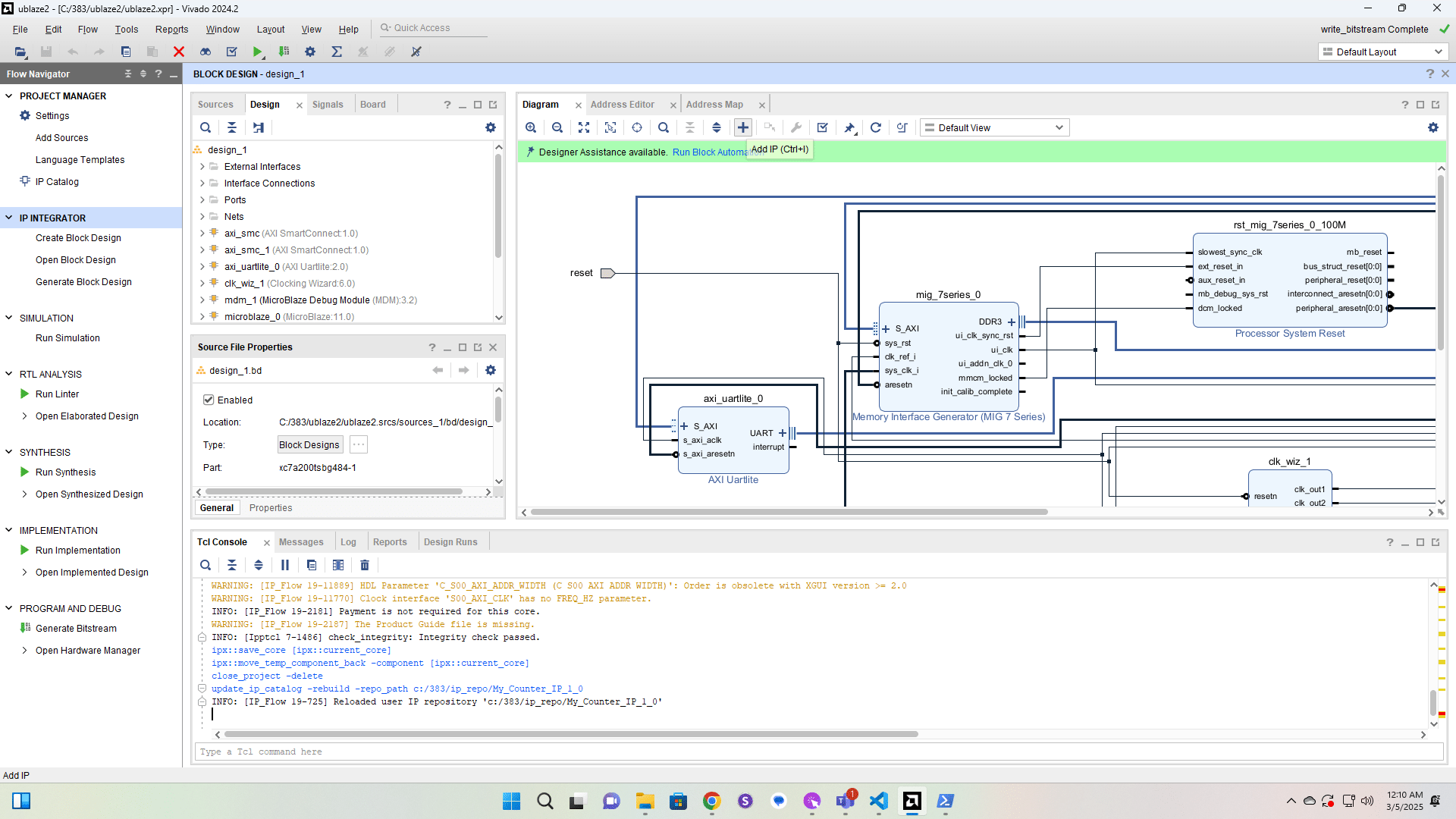Open the Reports menu

[171, 29]
